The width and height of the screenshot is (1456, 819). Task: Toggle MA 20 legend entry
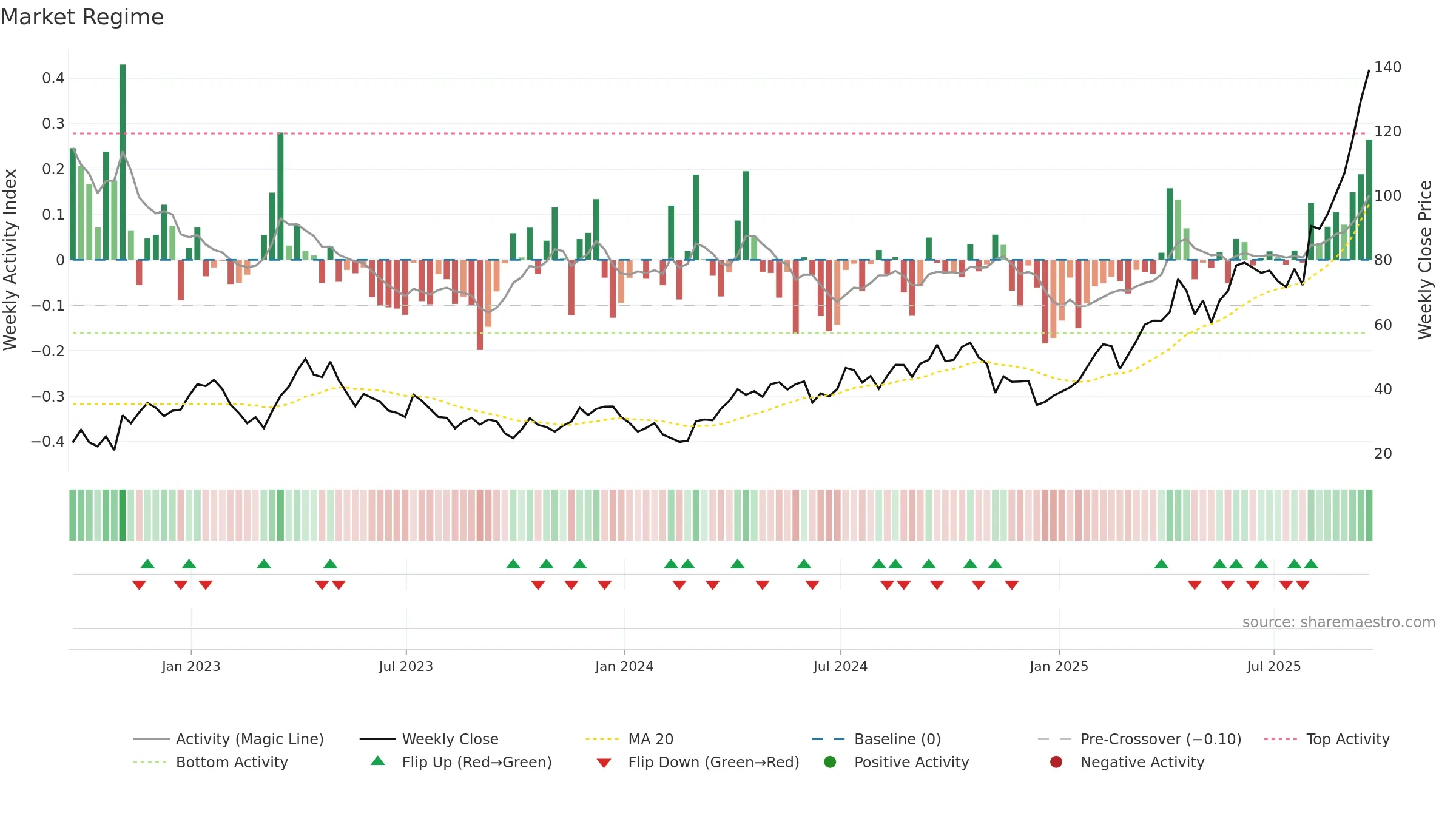pos(630,739)
